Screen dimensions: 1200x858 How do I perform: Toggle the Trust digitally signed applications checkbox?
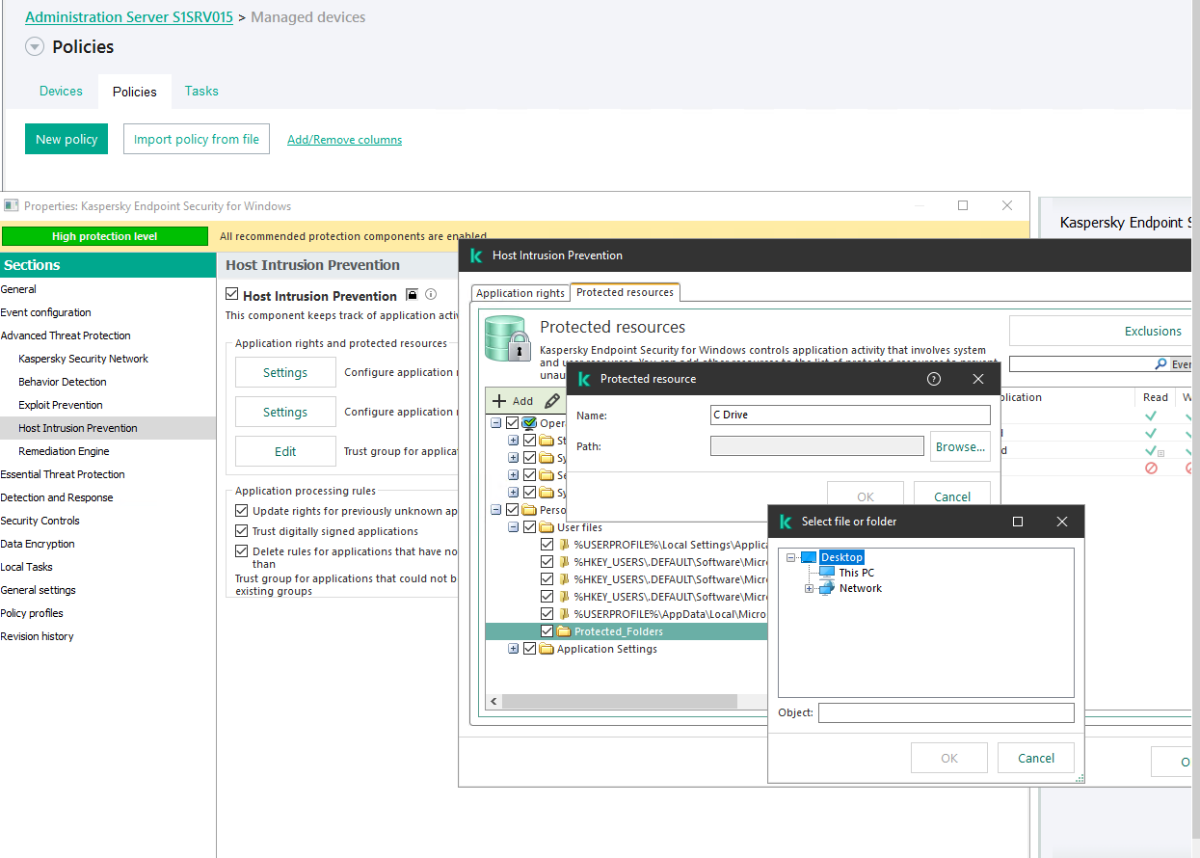[241, 531]
